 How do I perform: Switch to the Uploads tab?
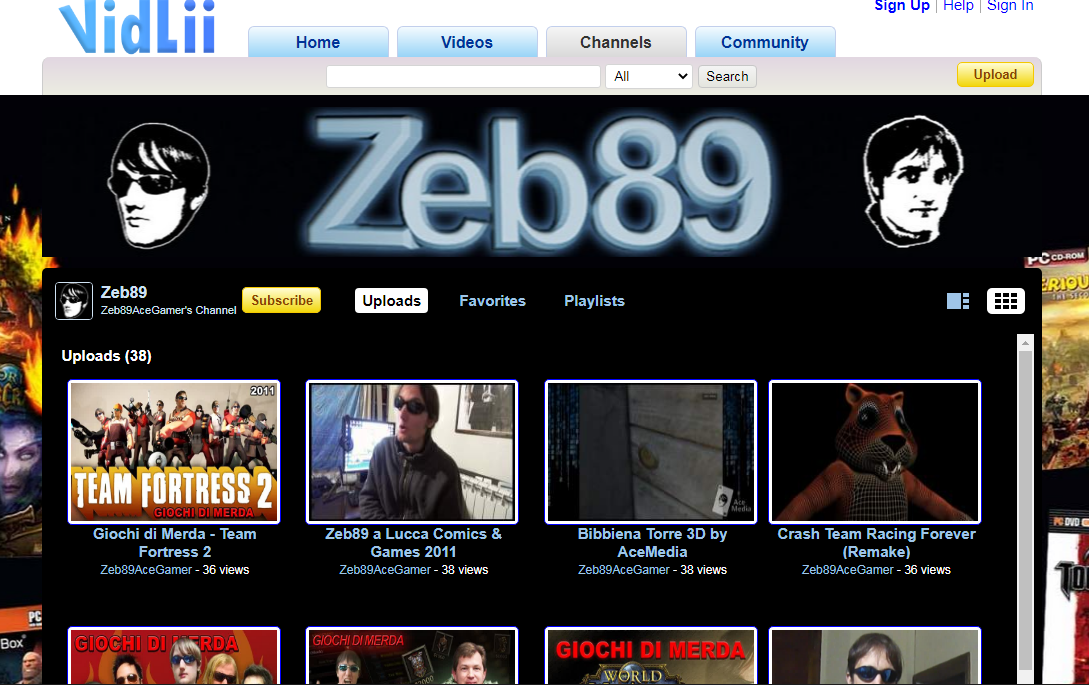(391, 301)
